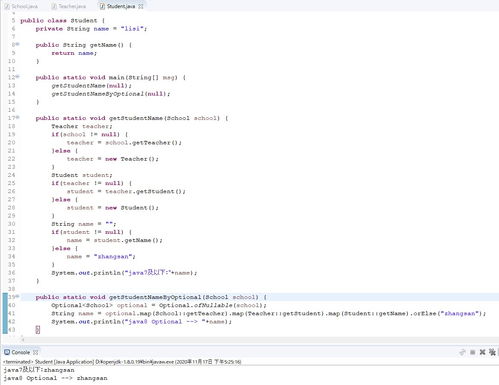
Task: Click "Student student;" declaration on line 24
Action: 82,175
